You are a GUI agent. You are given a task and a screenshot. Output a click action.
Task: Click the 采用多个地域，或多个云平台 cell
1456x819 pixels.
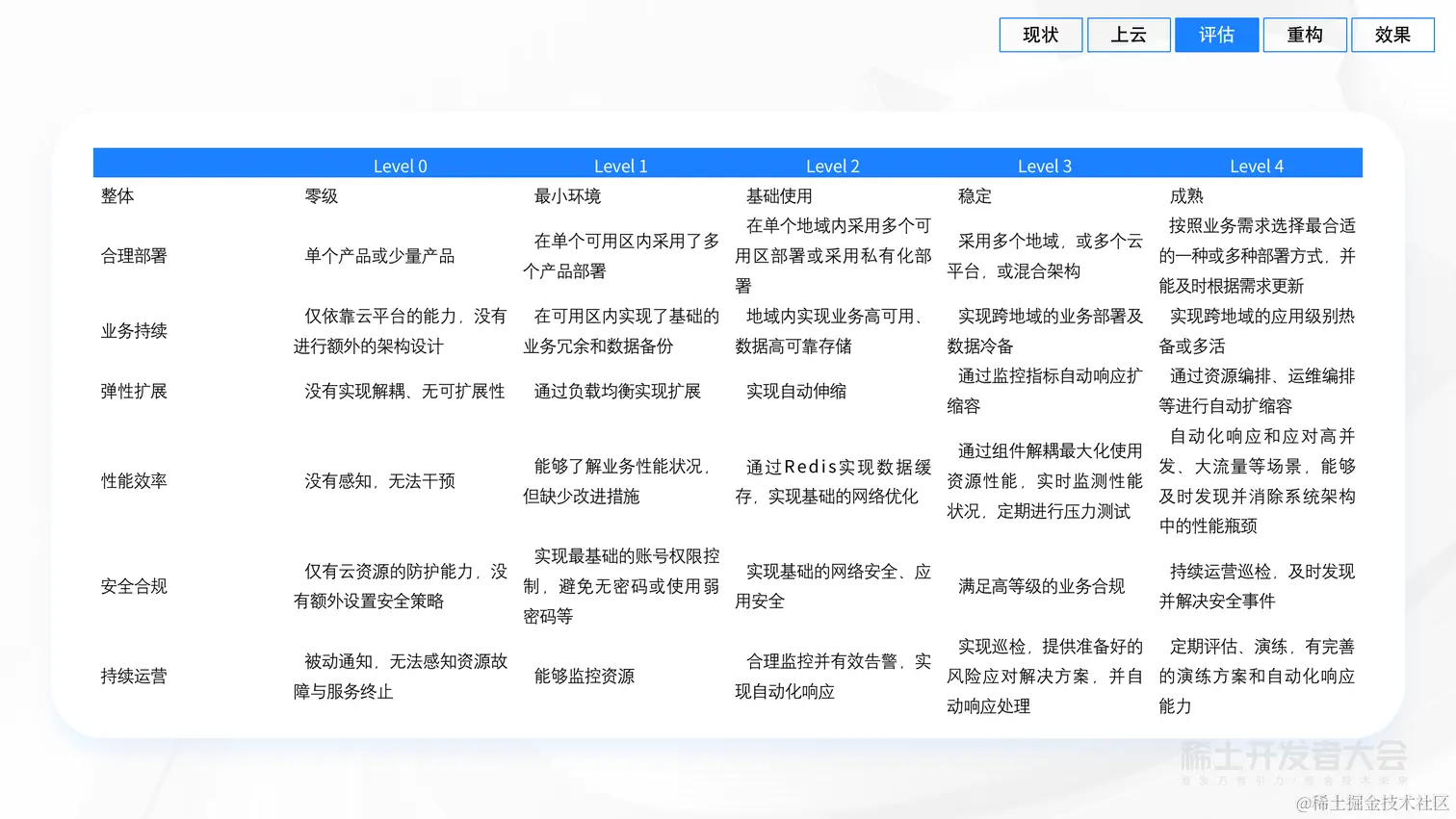[1045, 255]
